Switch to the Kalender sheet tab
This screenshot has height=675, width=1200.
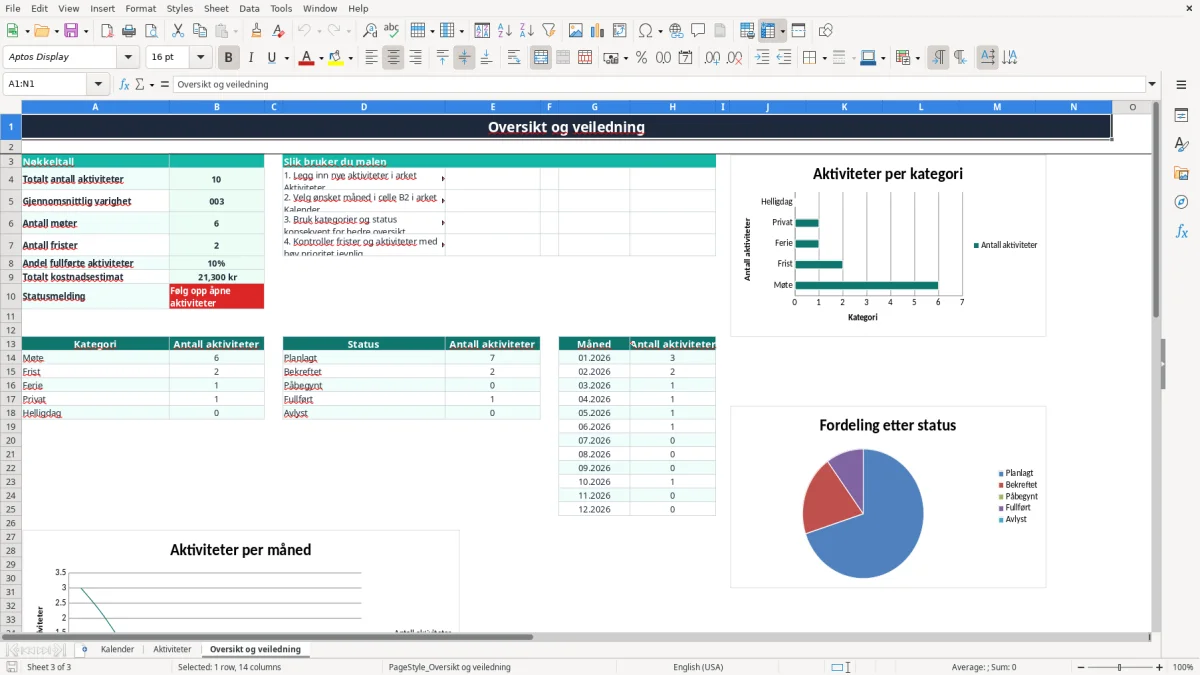(x=118, y=649)
